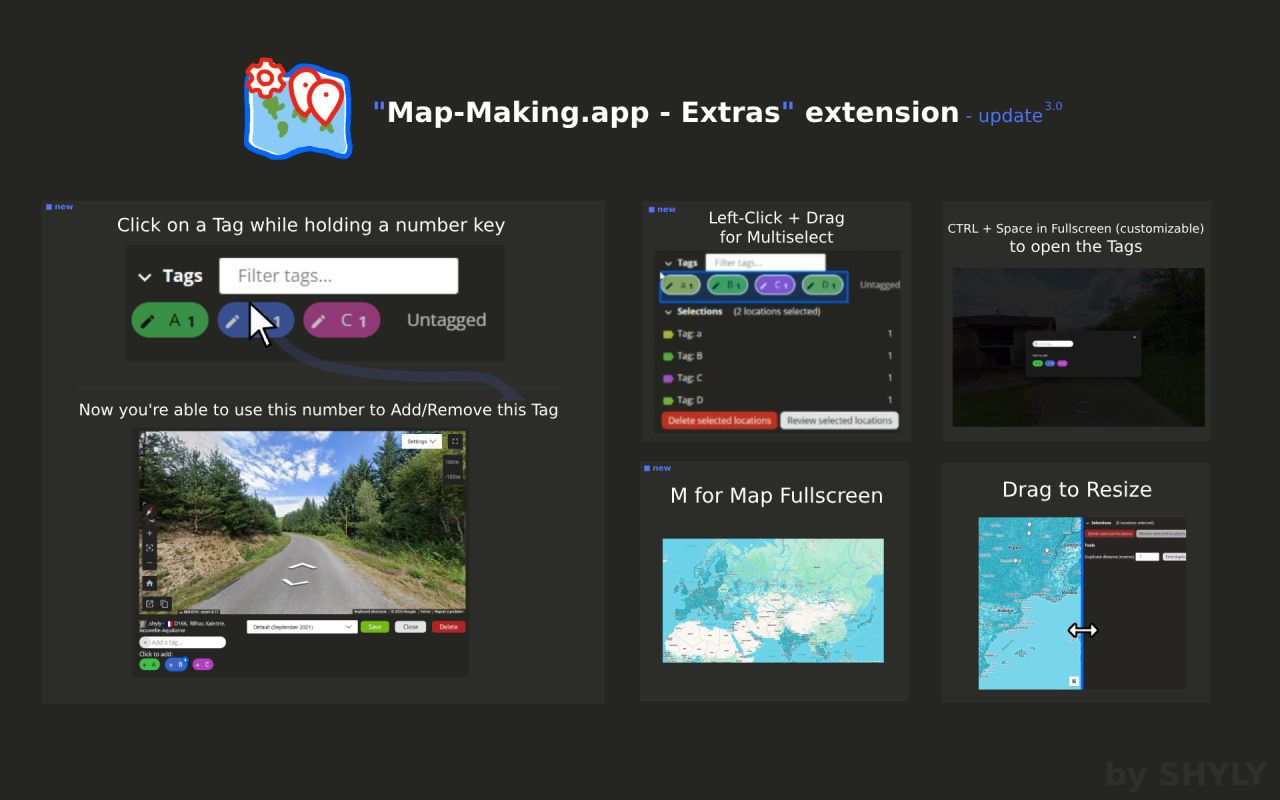The height and width of the screenshot is (800, 1280).
Task: Click the grey Close button
Action: pos(410,627)
